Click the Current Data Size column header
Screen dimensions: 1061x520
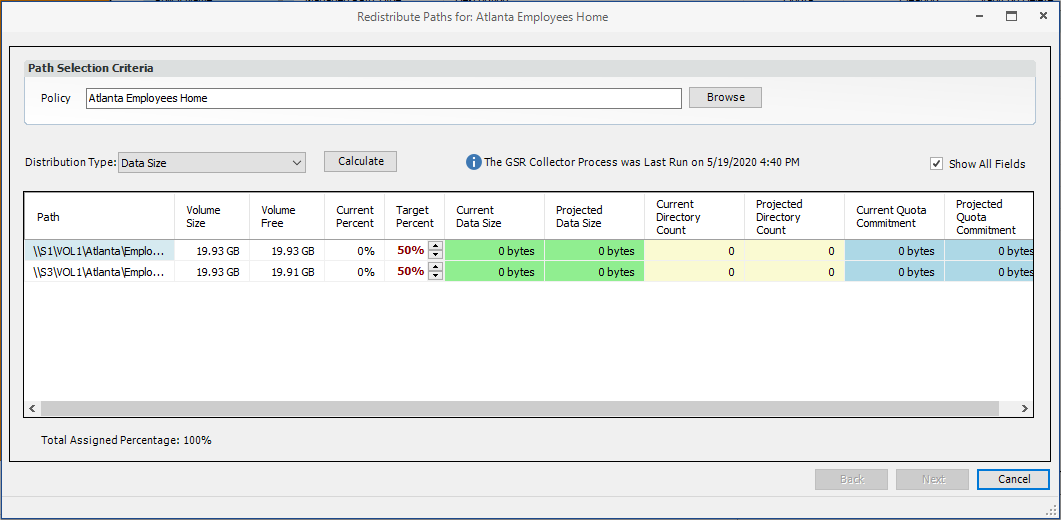point(494,217)
